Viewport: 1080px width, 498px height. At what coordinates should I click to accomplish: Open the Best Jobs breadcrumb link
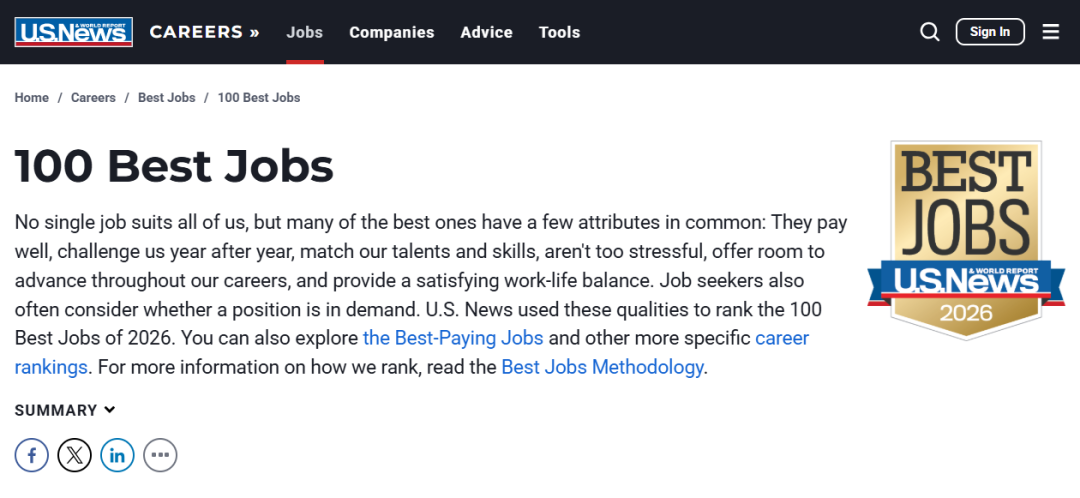click(x=166, y=98)
